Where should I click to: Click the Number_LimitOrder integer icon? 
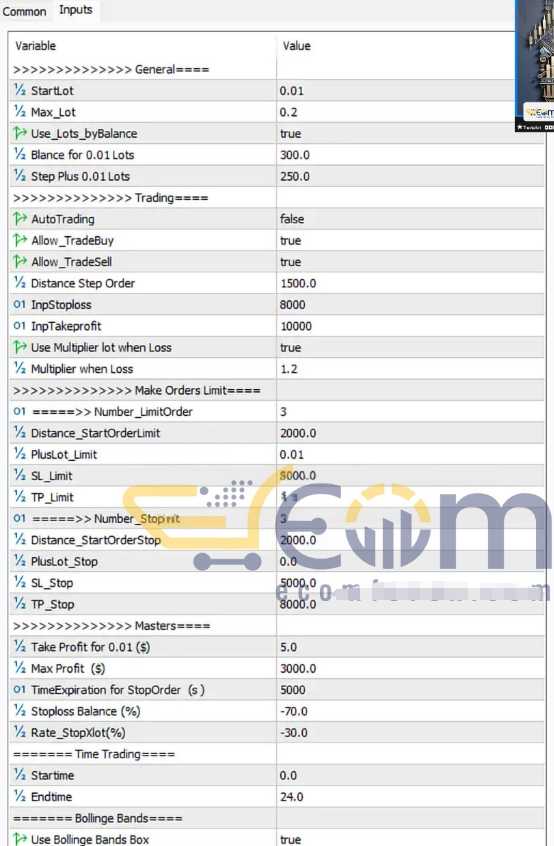coord(20,412)
